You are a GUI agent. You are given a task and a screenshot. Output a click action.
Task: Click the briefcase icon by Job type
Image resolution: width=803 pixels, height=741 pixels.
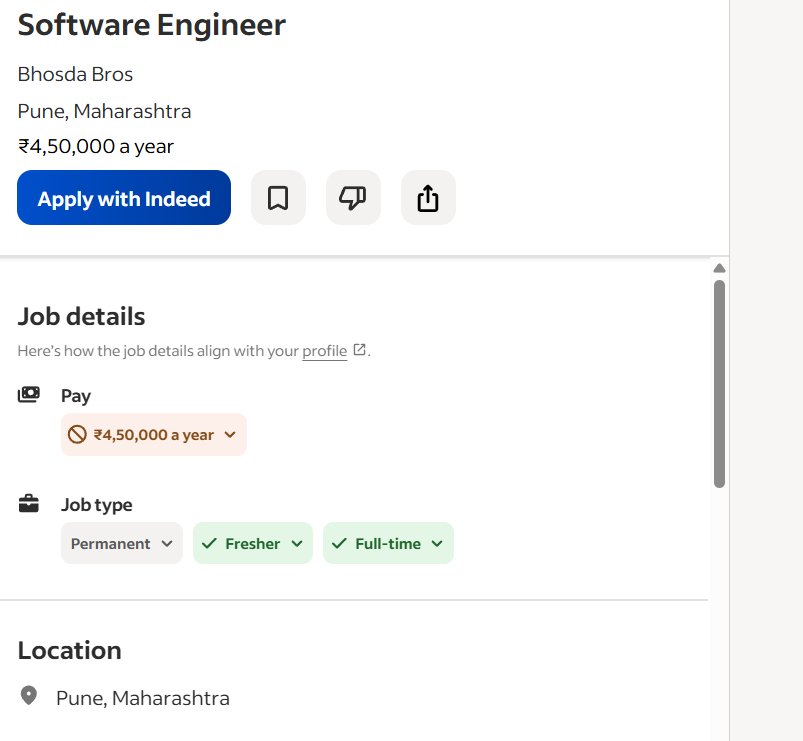click(29, 503)
